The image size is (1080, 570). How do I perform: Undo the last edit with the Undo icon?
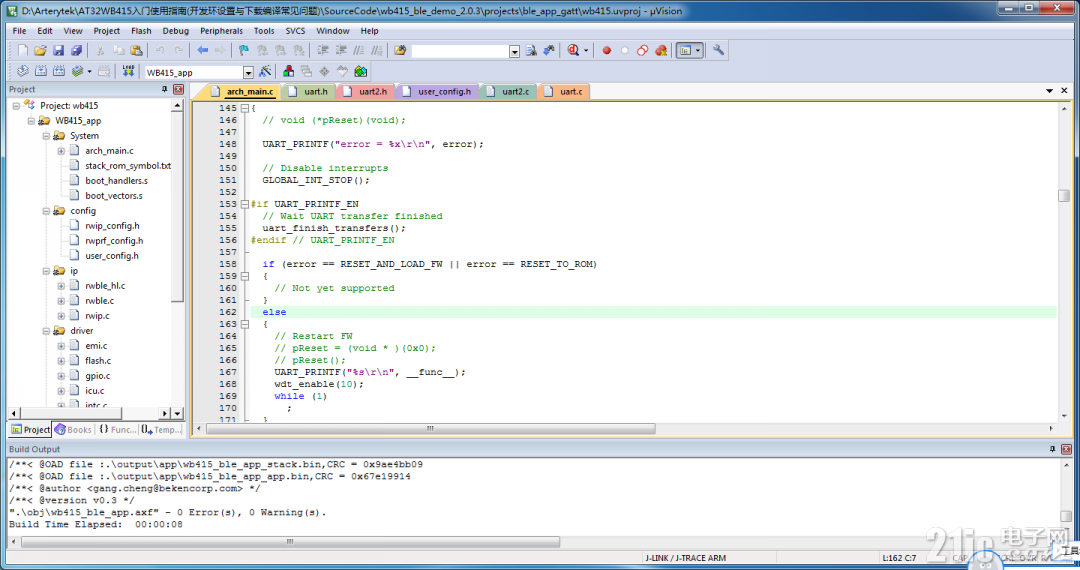pos(160,50)
